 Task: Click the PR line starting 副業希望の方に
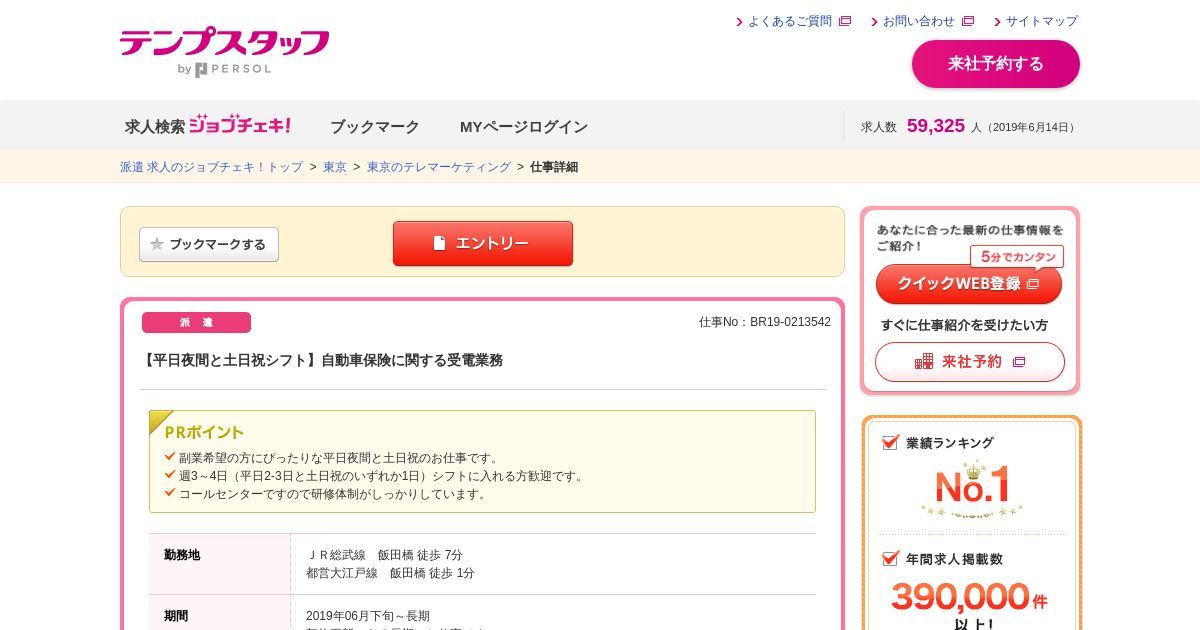point(340,458)
